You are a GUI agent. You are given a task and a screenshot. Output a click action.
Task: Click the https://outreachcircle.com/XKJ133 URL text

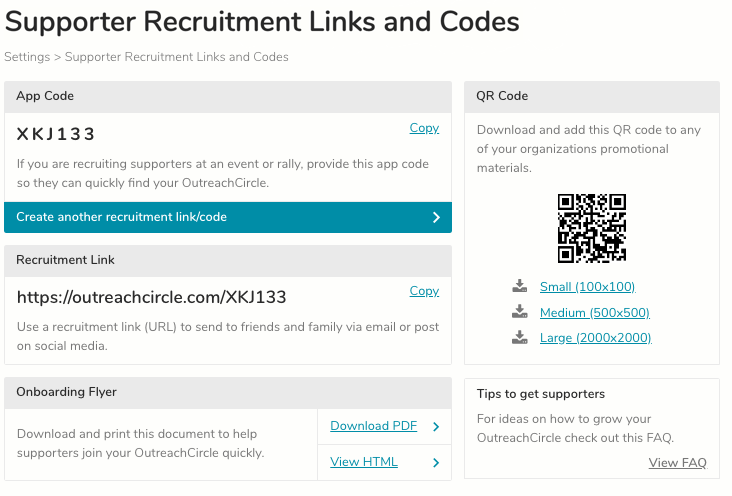pyautogui.click(x=151, y=297)
